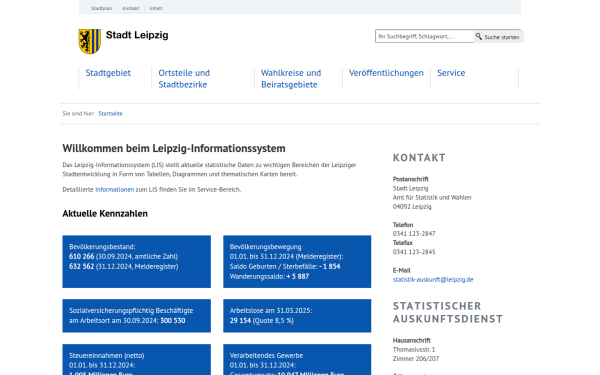The image size is (600, 375).
Task: Open the Ortsteile und Stadtbezirke menu
Action: coord(184,78)
